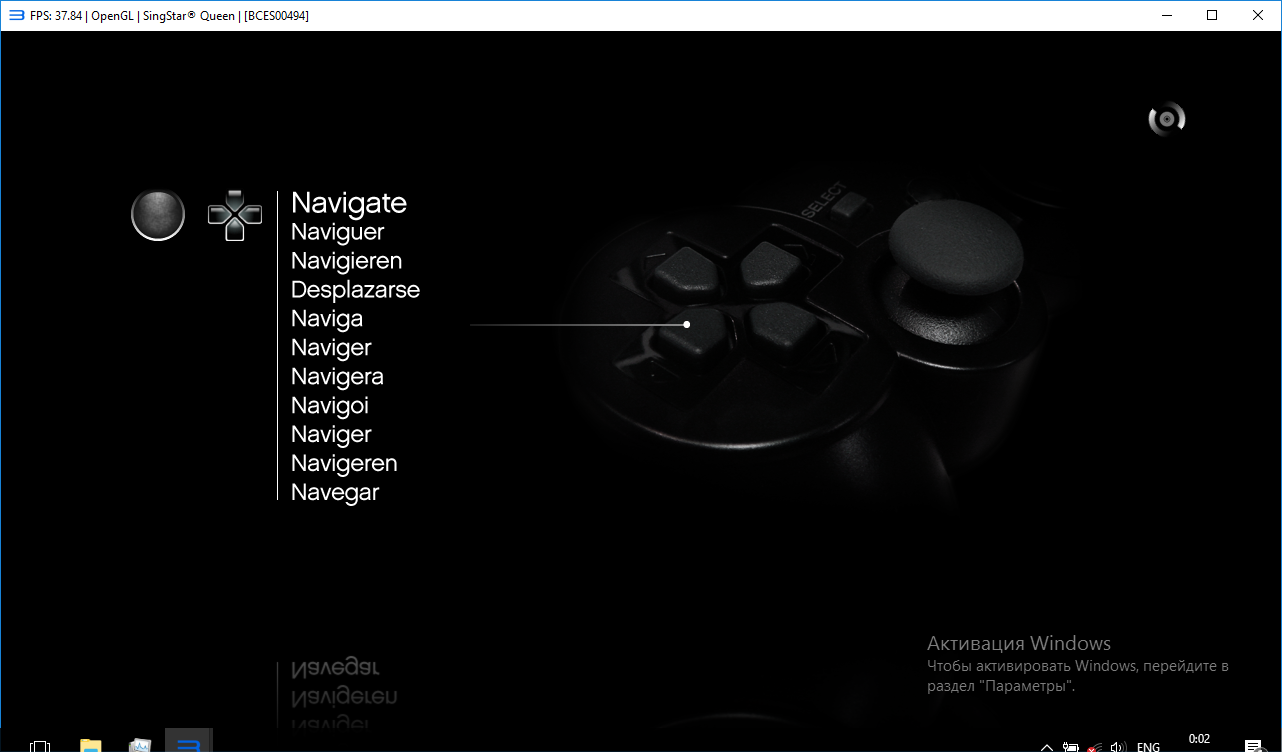Viewport: 1282px width, 752px height.
Task: Open RPCS3 from the taskbar
Action: point(188,744)
